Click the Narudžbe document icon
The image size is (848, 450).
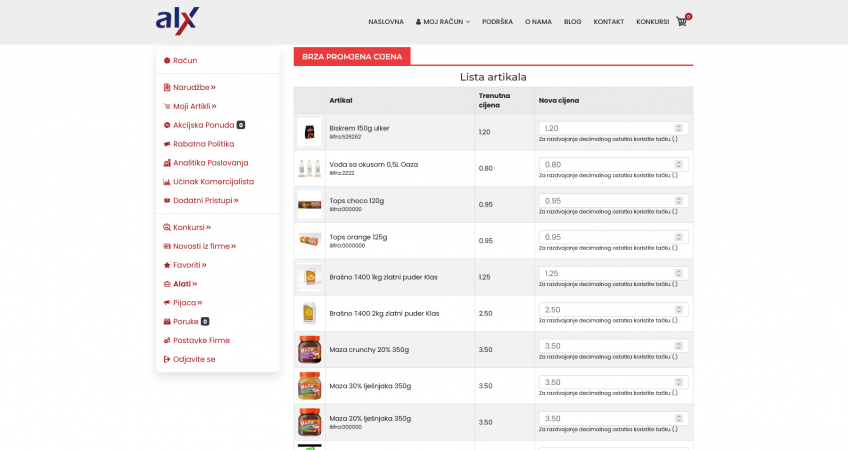pyautogui.click(x=167, y=87)
